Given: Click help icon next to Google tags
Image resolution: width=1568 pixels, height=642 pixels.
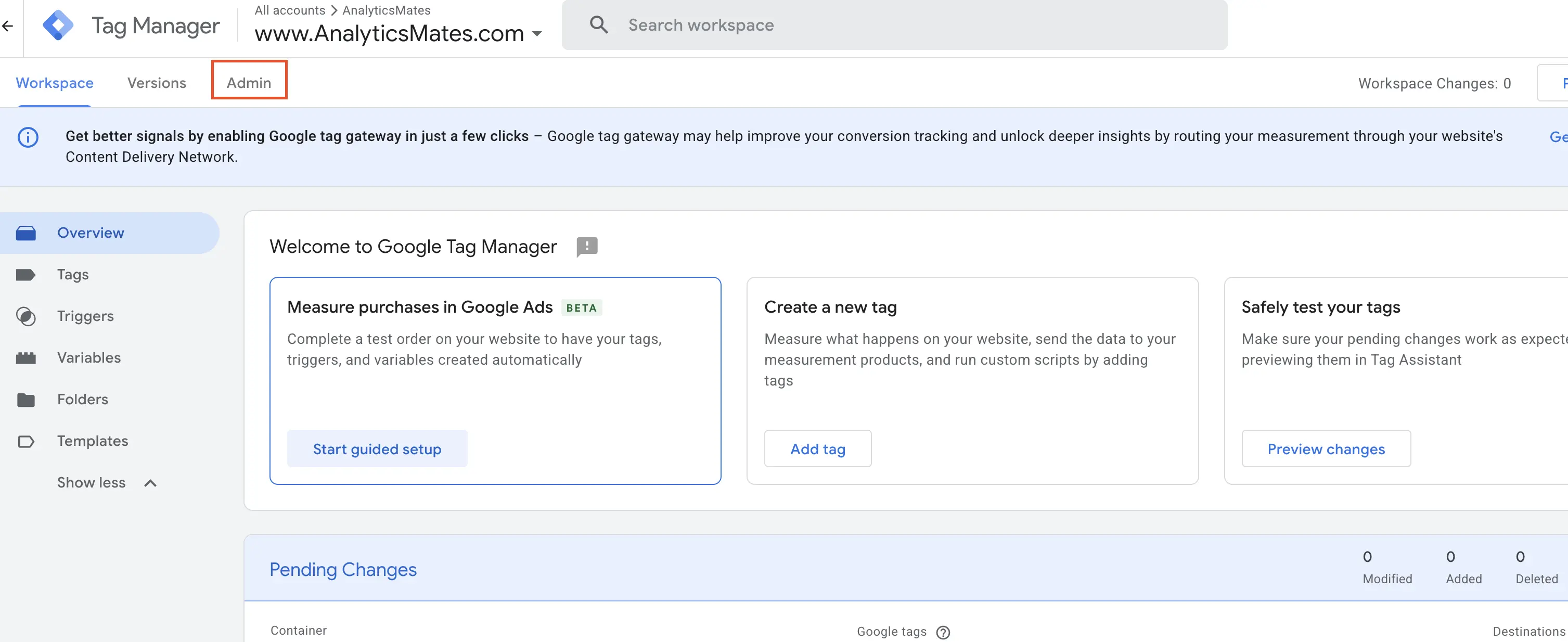Looking at the screenshot, I should tap(943, 632).
